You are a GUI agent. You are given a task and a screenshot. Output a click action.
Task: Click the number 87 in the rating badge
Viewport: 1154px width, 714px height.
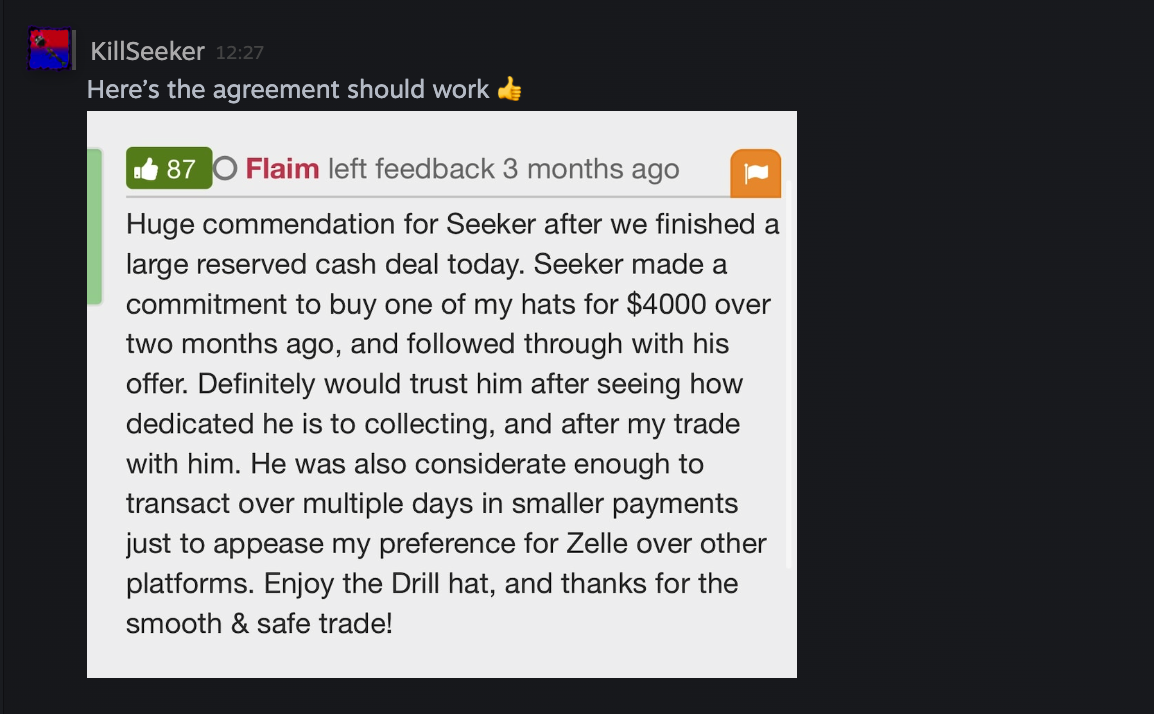point(181,169)
